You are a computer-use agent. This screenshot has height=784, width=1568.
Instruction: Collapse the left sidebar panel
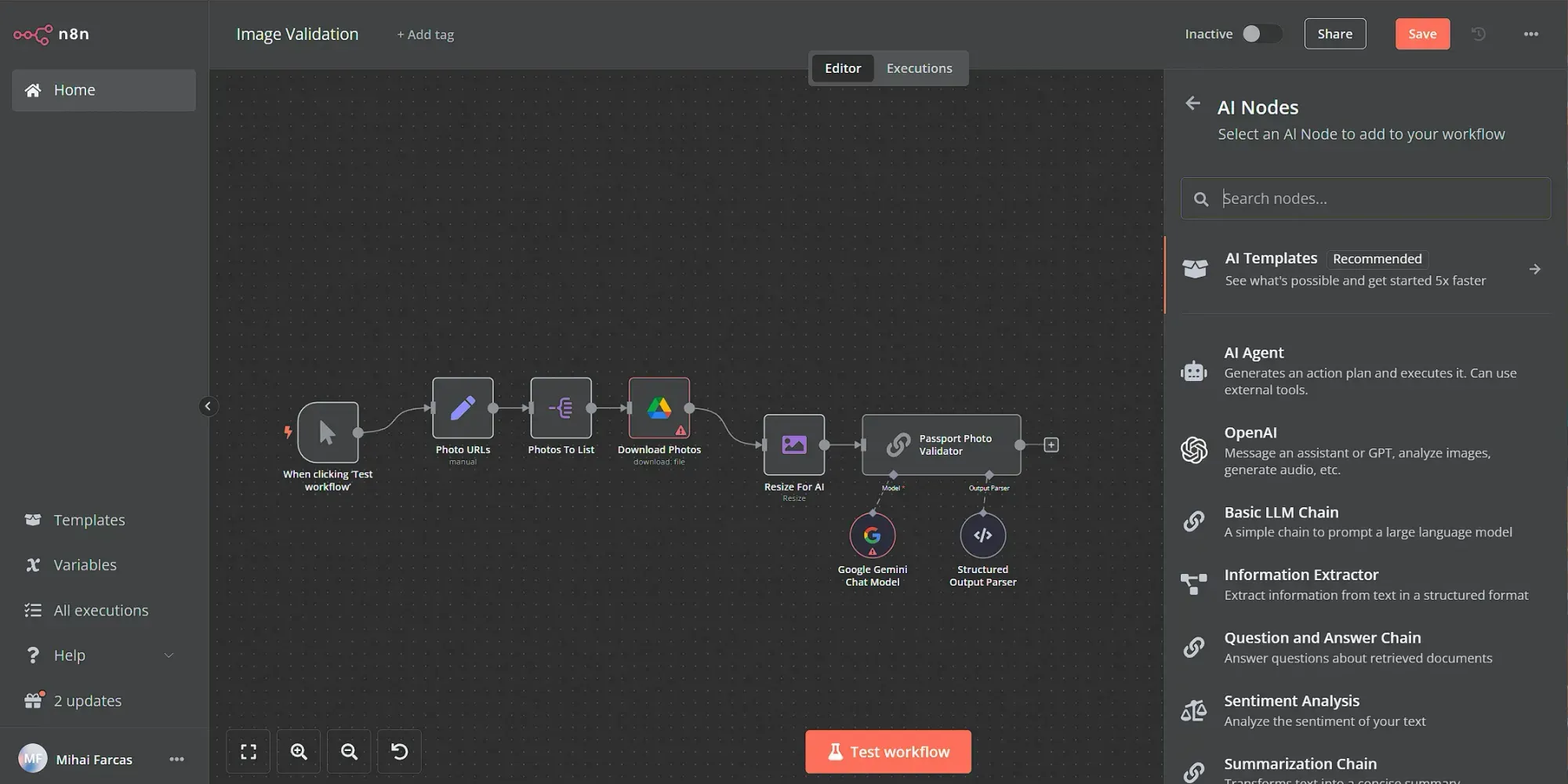tap(208, 405)
